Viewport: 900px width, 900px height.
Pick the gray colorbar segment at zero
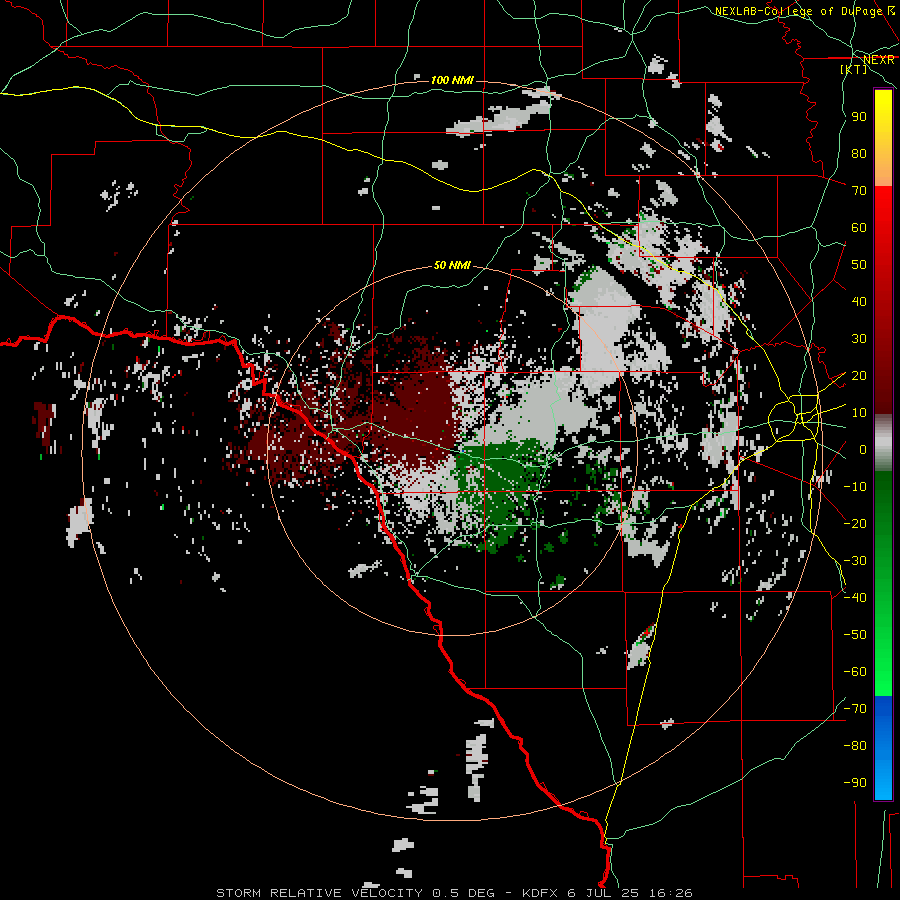[x=883, y=443]
